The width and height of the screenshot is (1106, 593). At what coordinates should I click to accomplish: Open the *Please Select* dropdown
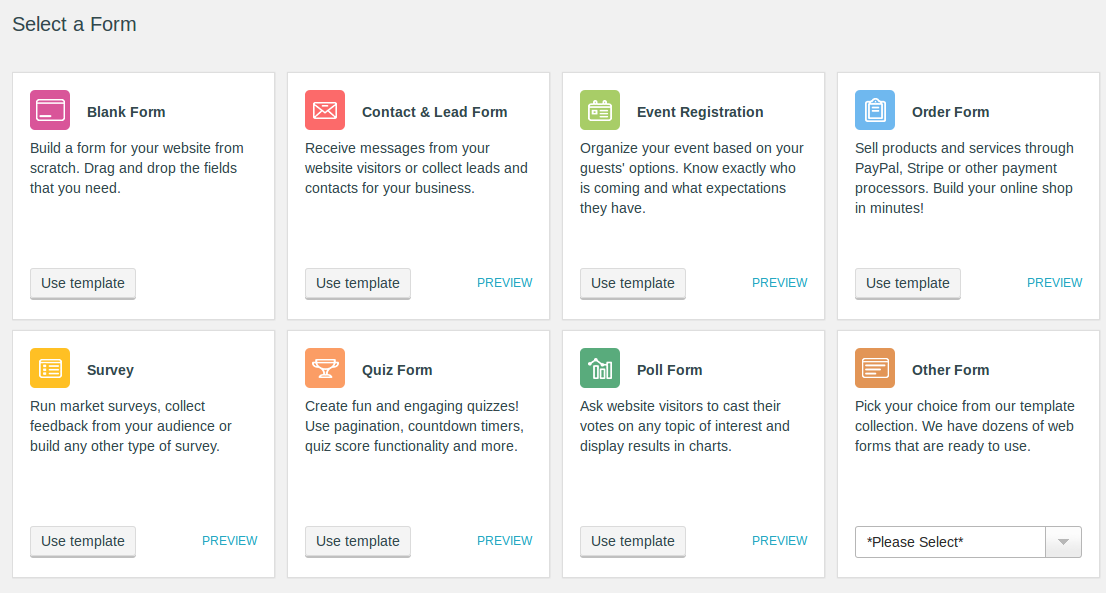(950, 541)
